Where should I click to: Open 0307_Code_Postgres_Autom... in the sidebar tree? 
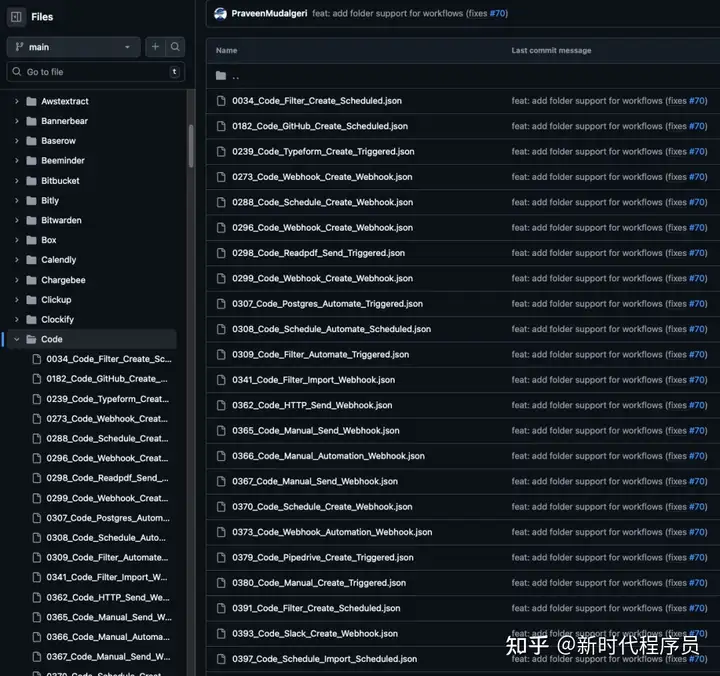[x=108, y=518]
